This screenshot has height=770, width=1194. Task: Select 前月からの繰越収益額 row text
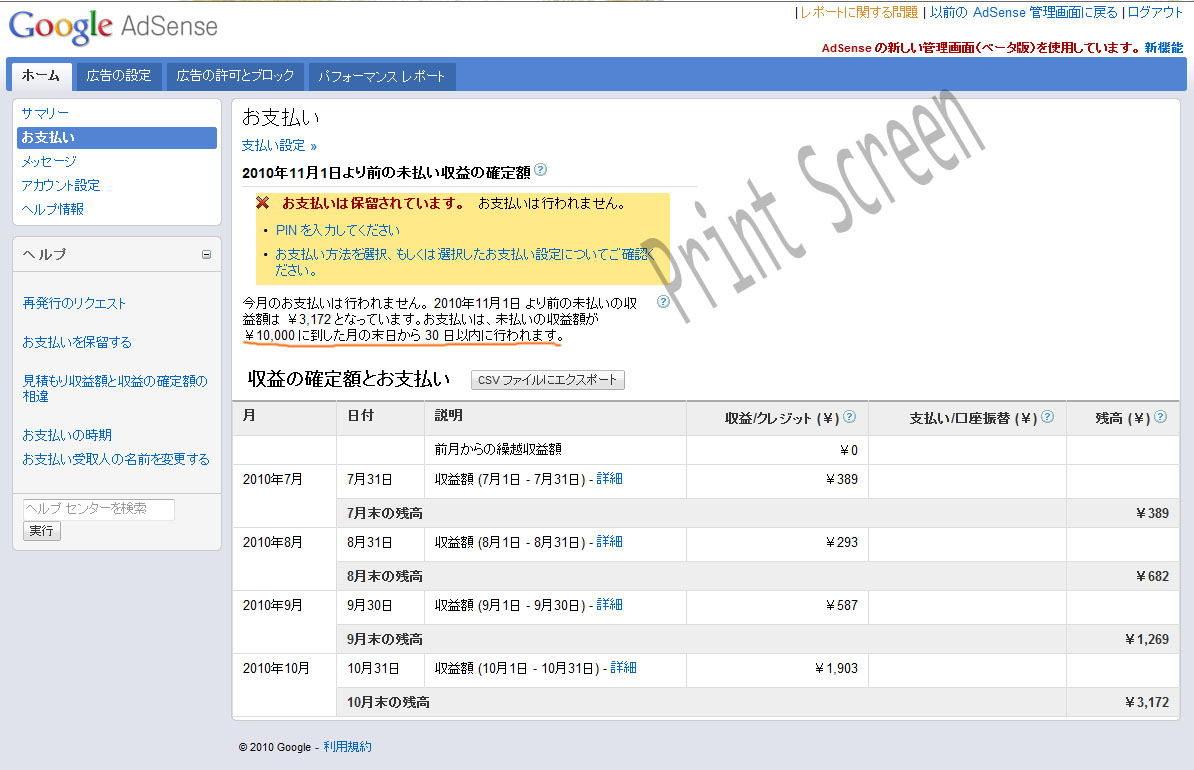(498, 449)
